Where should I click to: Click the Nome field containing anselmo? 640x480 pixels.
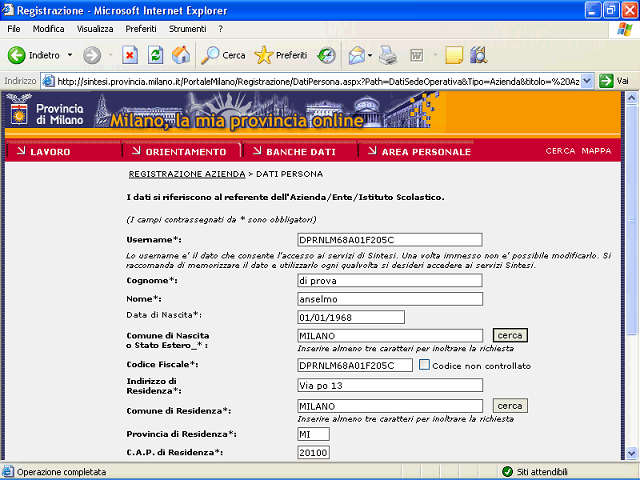(x=390, y=299)
